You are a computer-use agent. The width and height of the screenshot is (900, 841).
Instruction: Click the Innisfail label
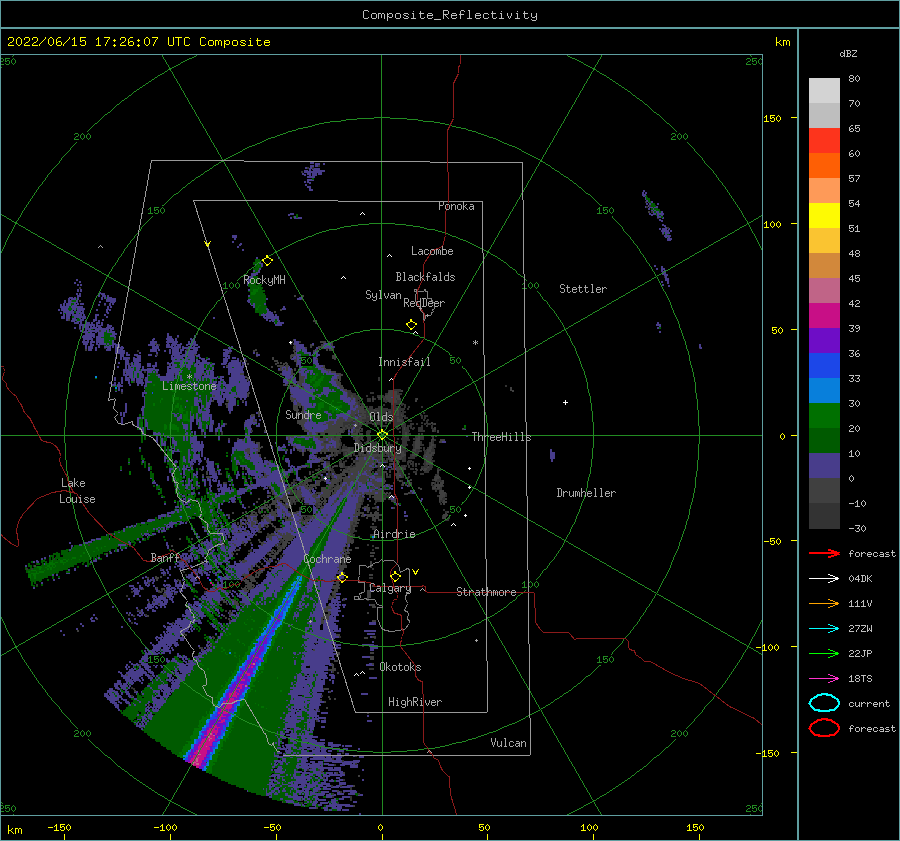click(x=404, y=362)
